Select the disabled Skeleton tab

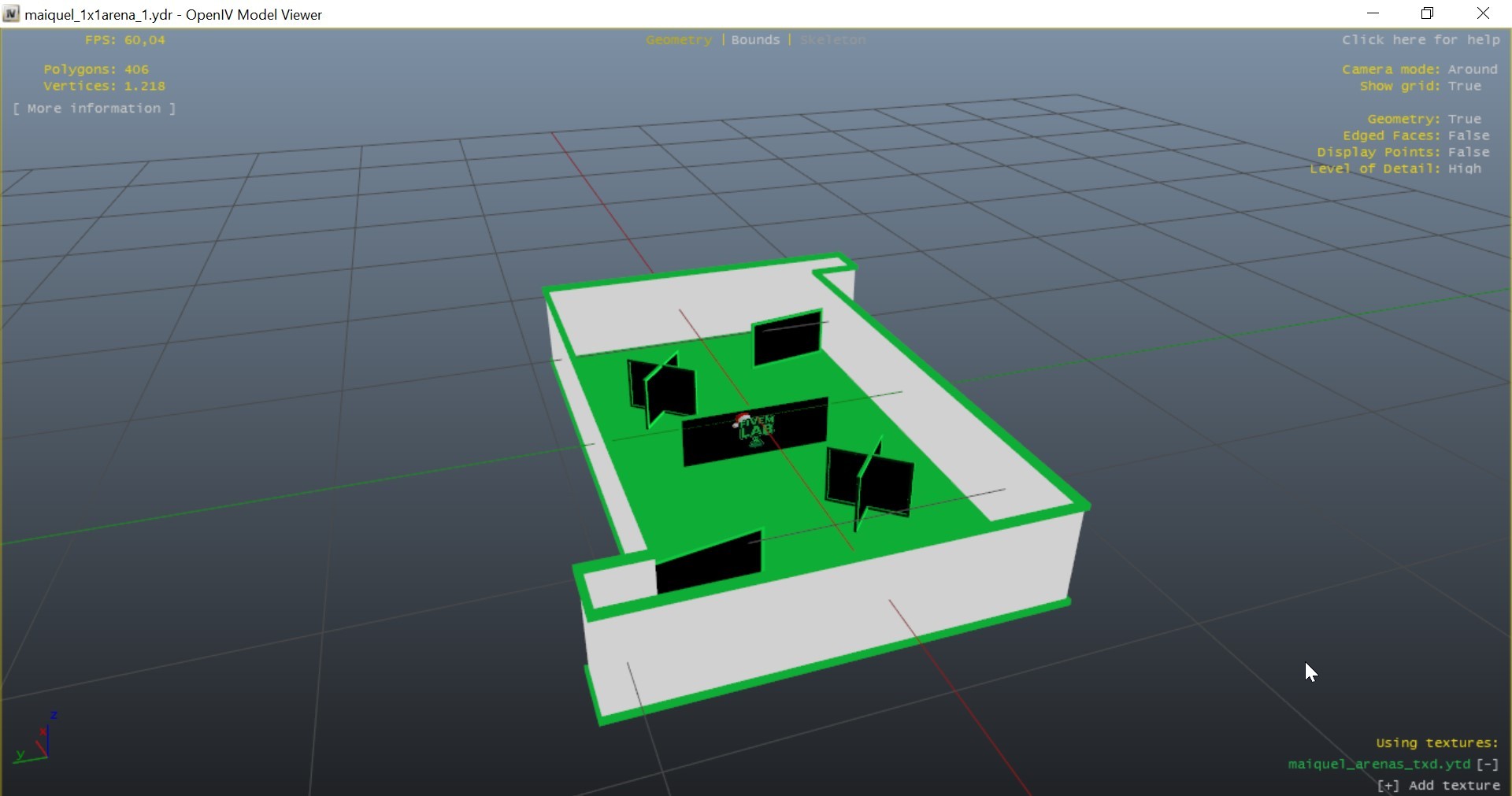832,40
